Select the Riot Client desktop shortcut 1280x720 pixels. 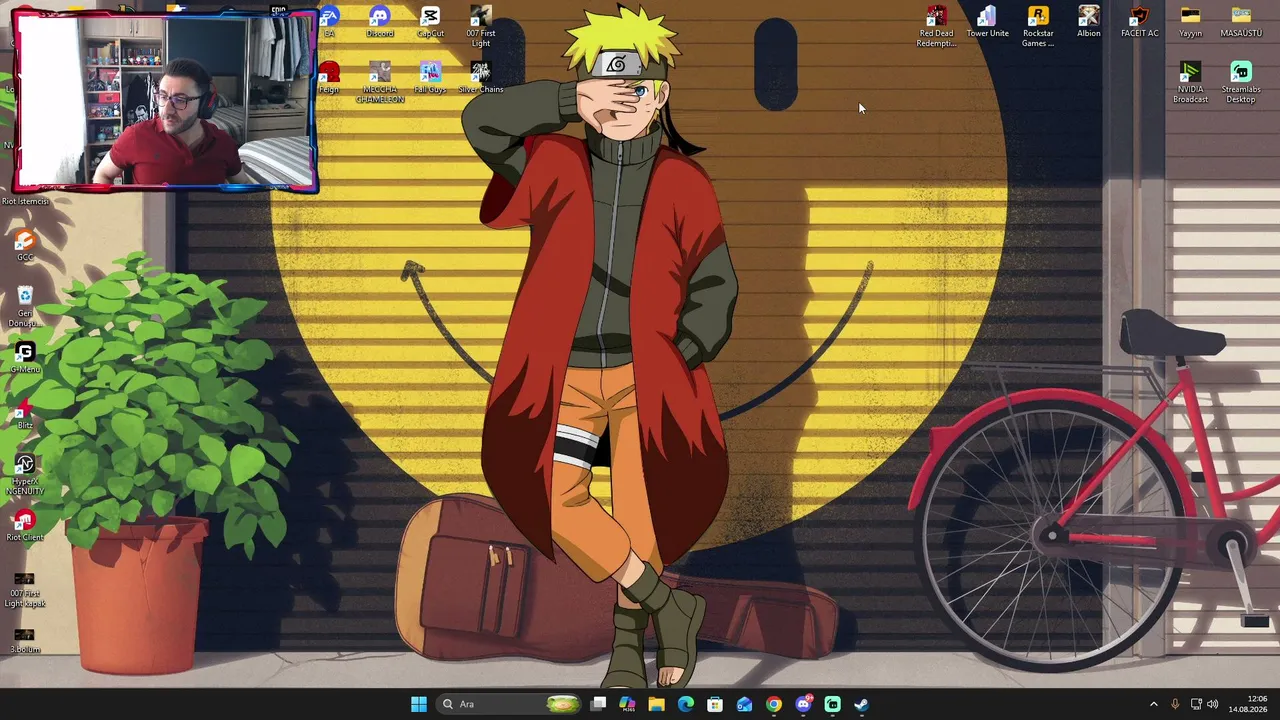25,526
